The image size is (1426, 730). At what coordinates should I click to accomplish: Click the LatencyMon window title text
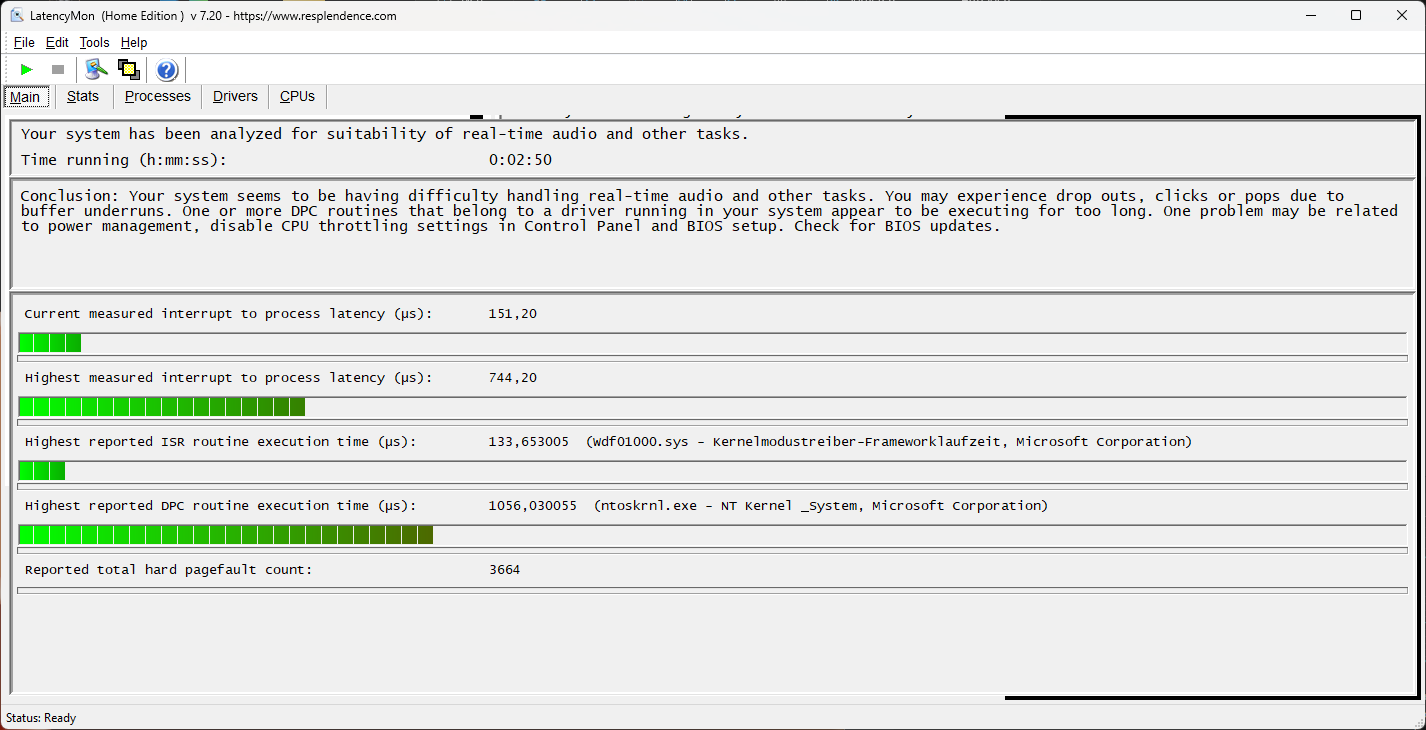[214, 16]
